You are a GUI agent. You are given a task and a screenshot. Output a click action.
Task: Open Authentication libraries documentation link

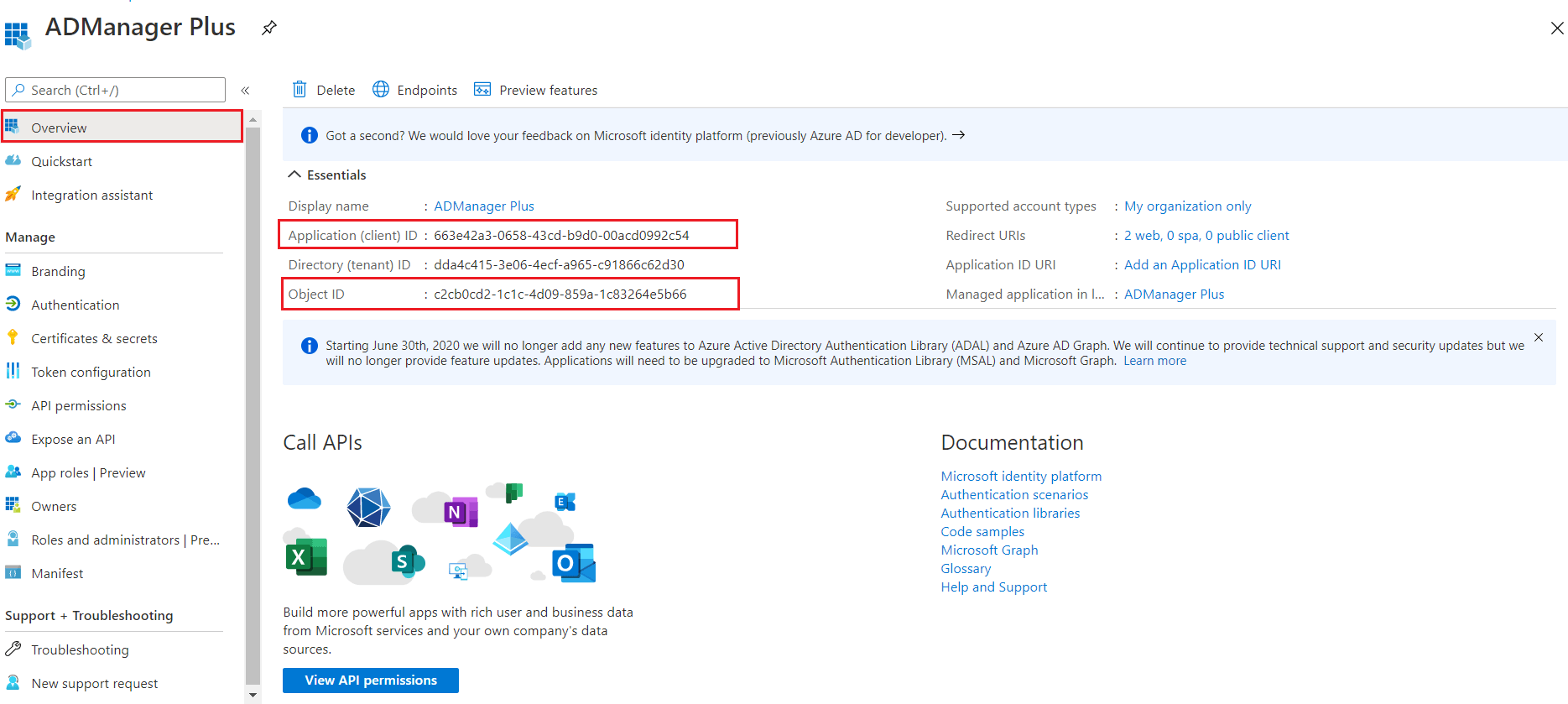click(x=1010, y=513)
